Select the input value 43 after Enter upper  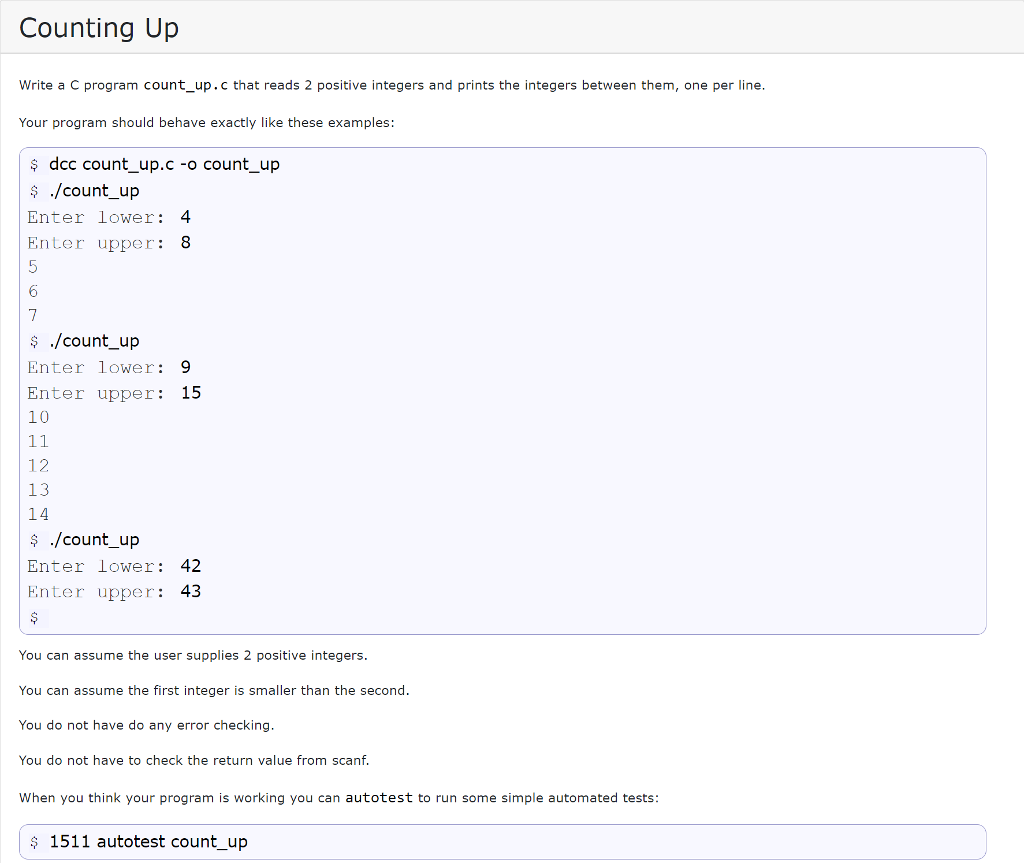point(191,591)
